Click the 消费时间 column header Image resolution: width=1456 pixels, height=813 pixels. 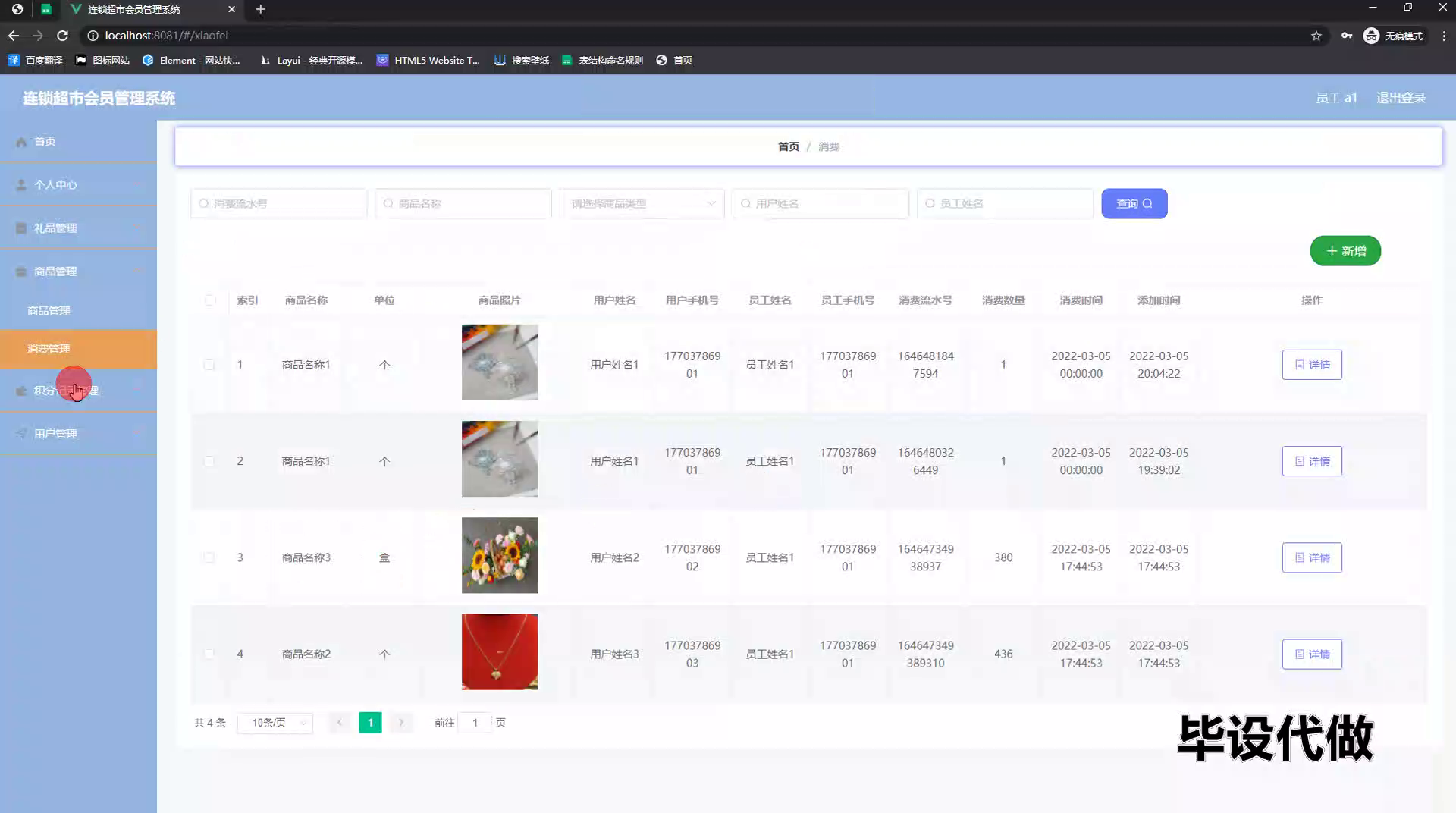(1081, 300)
